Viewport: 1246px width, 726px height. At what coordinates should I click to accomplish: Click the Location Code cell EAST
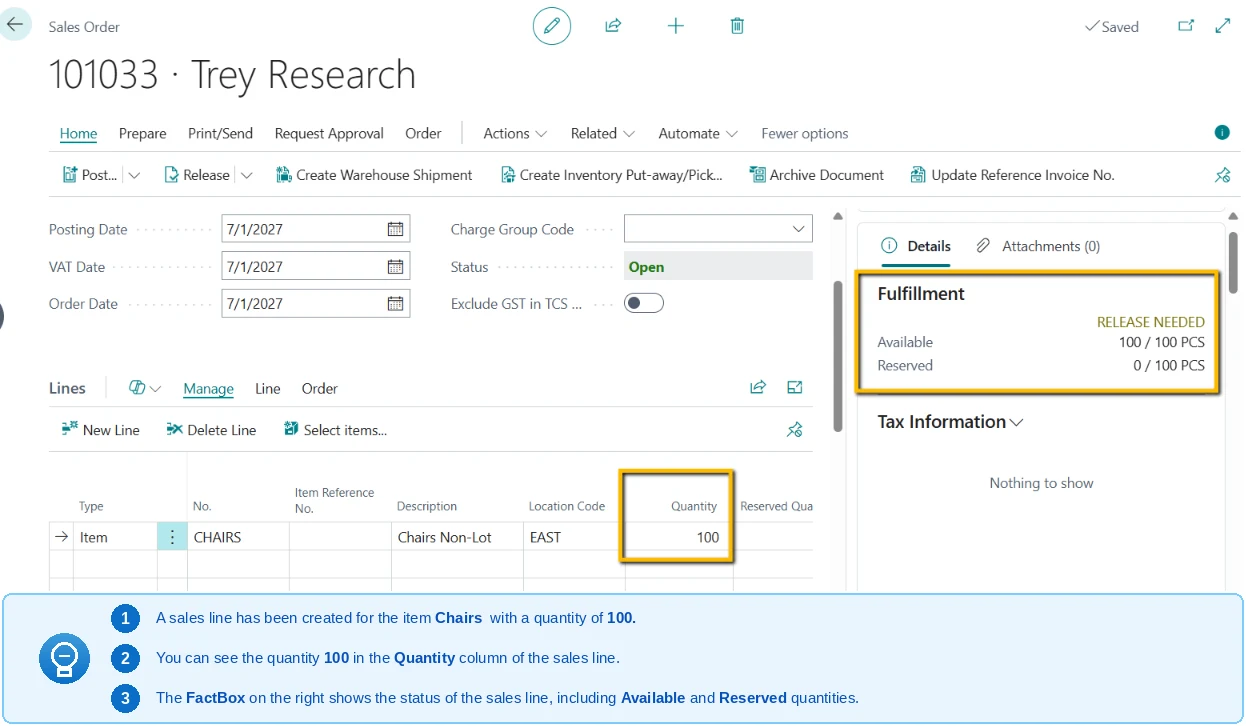pyautogui.click(x=574, y=537)
